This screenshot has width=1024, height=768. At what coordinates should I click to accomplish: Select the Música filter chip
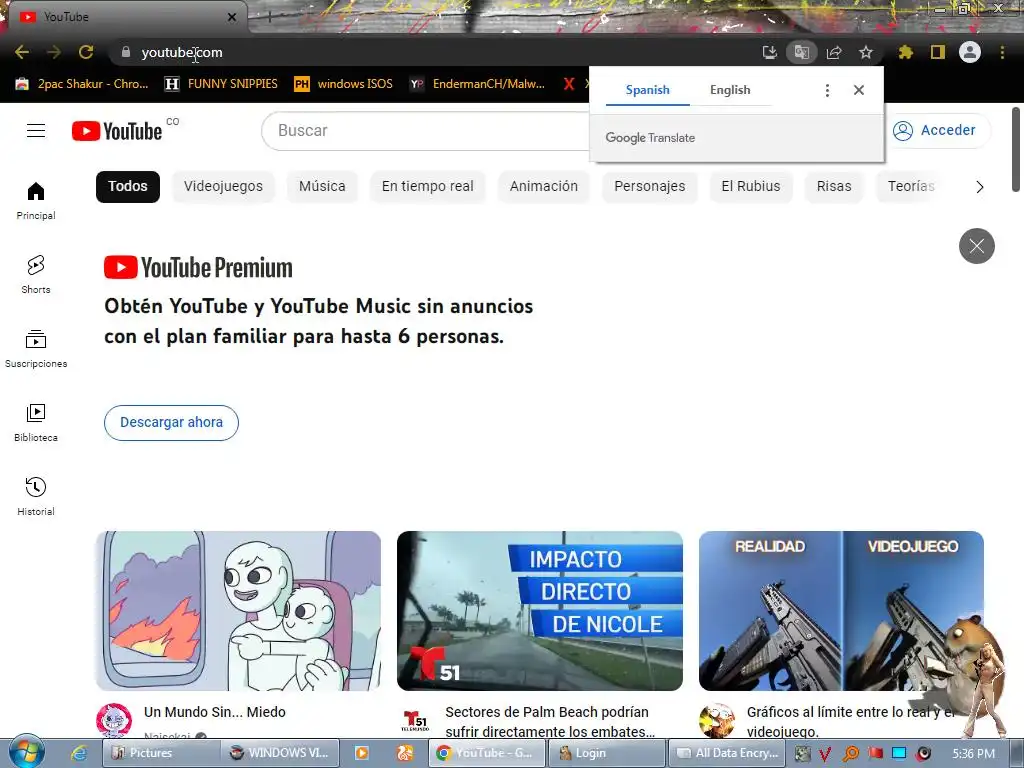322,187
